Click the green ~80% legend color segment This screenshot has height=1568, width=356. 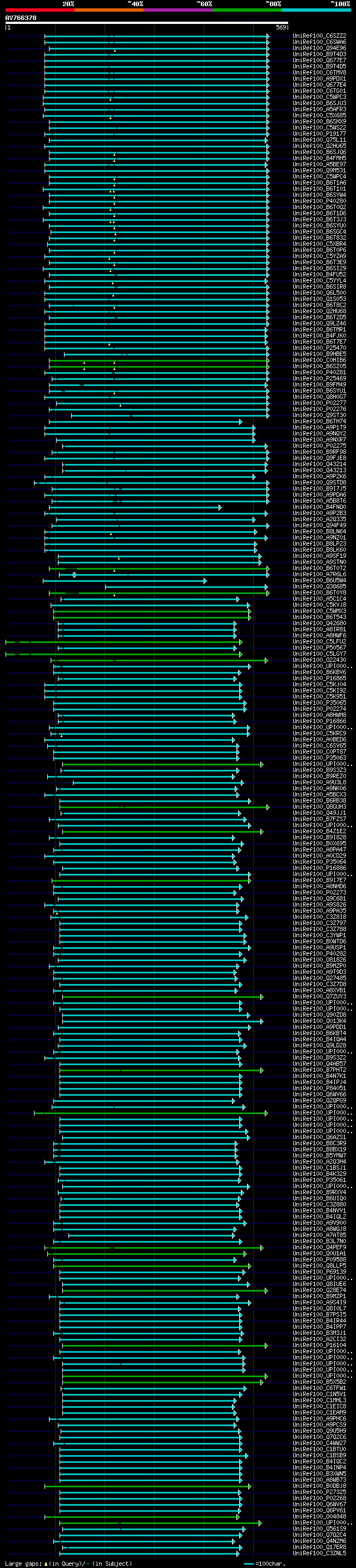(x=247, y=10)
